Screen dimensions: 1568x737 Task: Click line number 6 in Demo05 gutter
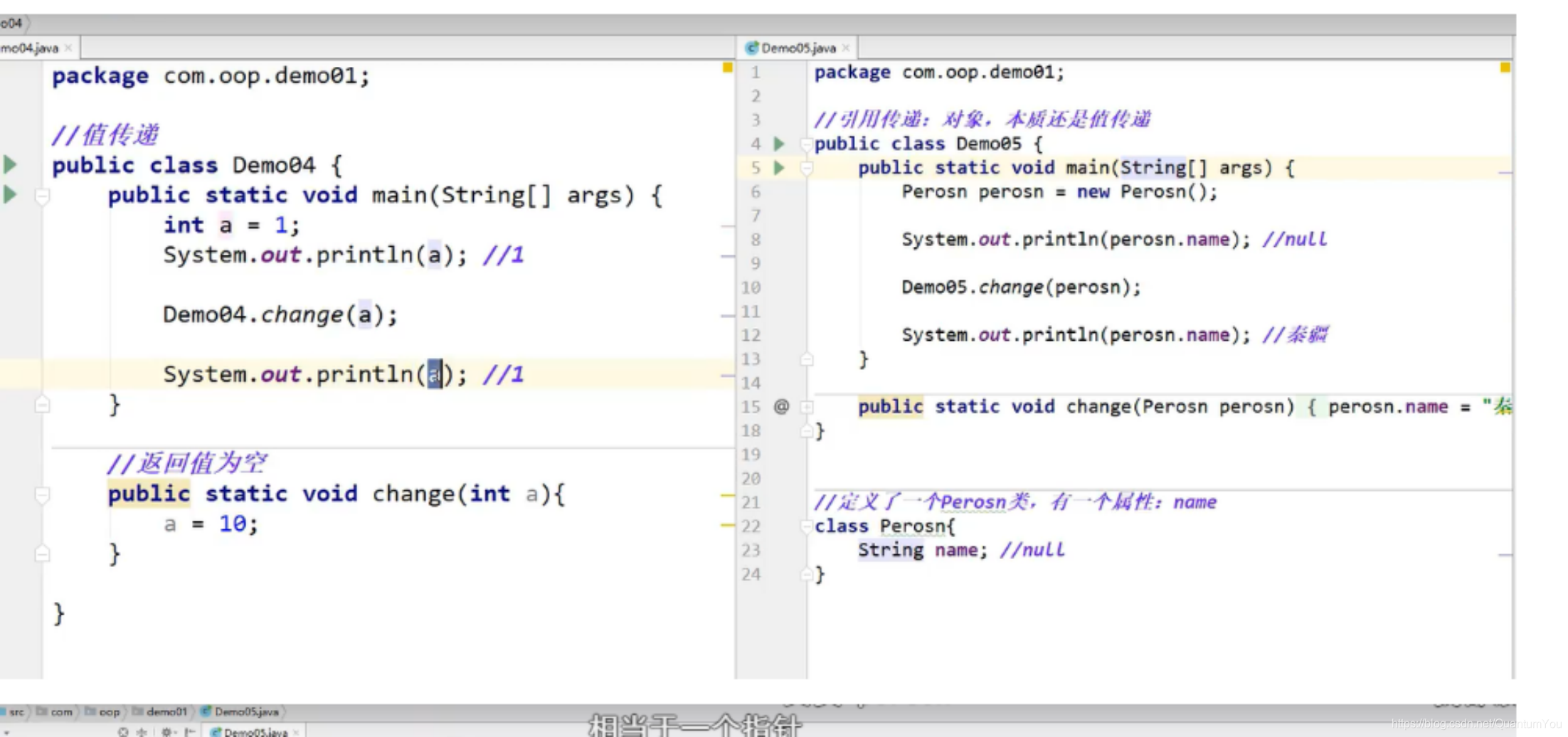click(x=756, y=192)
